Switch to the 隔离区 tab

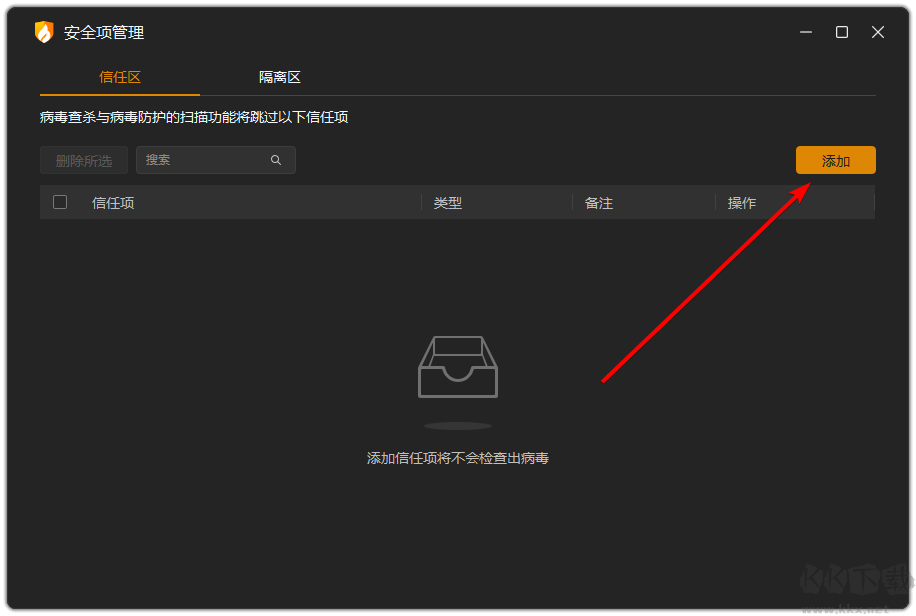coord(279,76)
